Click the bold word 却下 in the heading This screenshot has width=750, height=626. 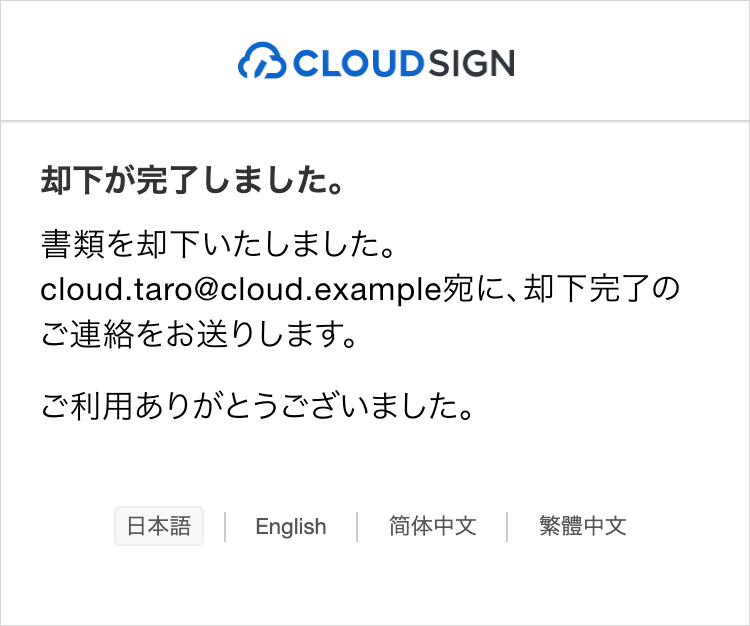(71, 180)
